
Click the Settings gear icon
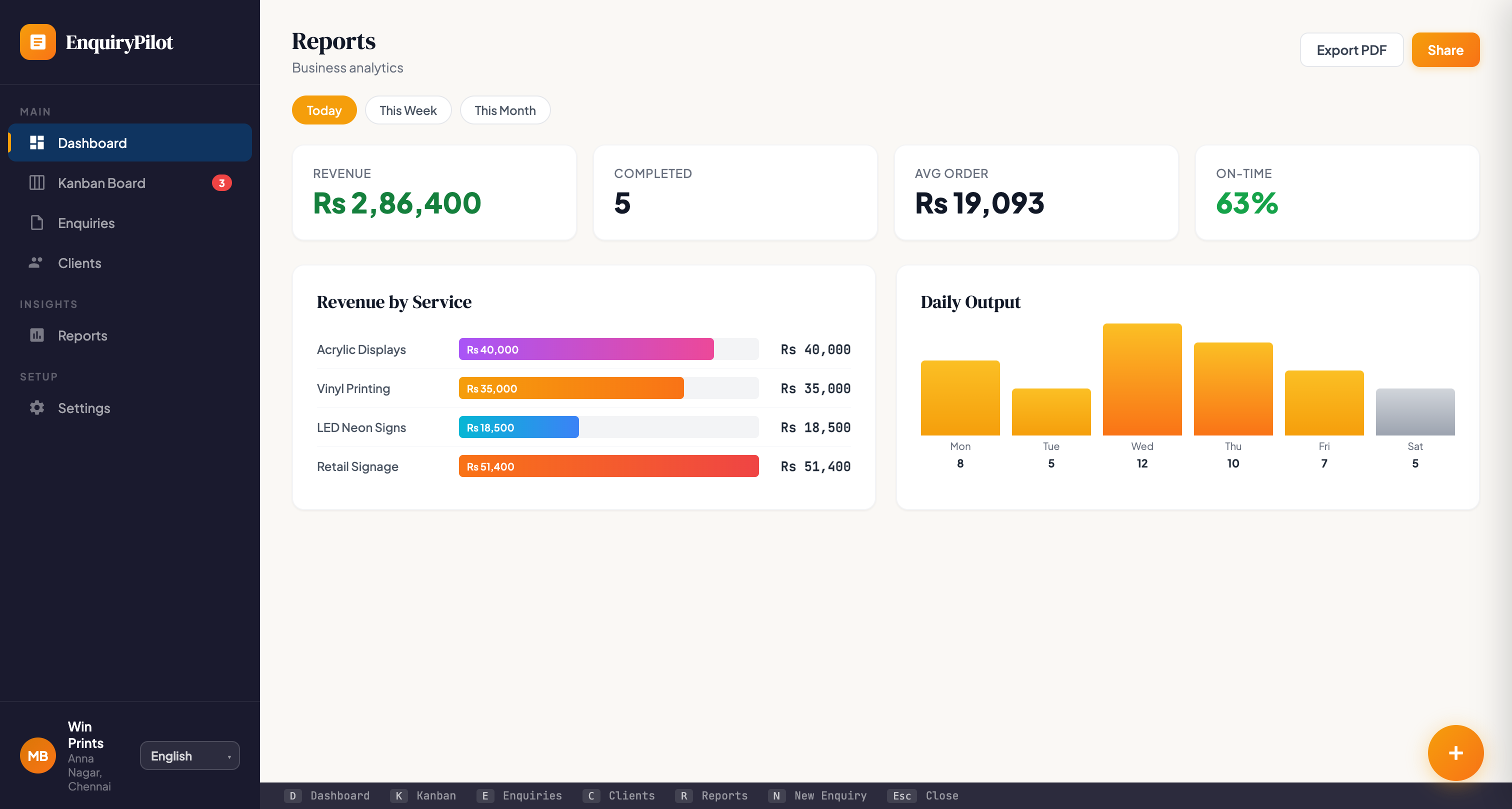(37, 407)
